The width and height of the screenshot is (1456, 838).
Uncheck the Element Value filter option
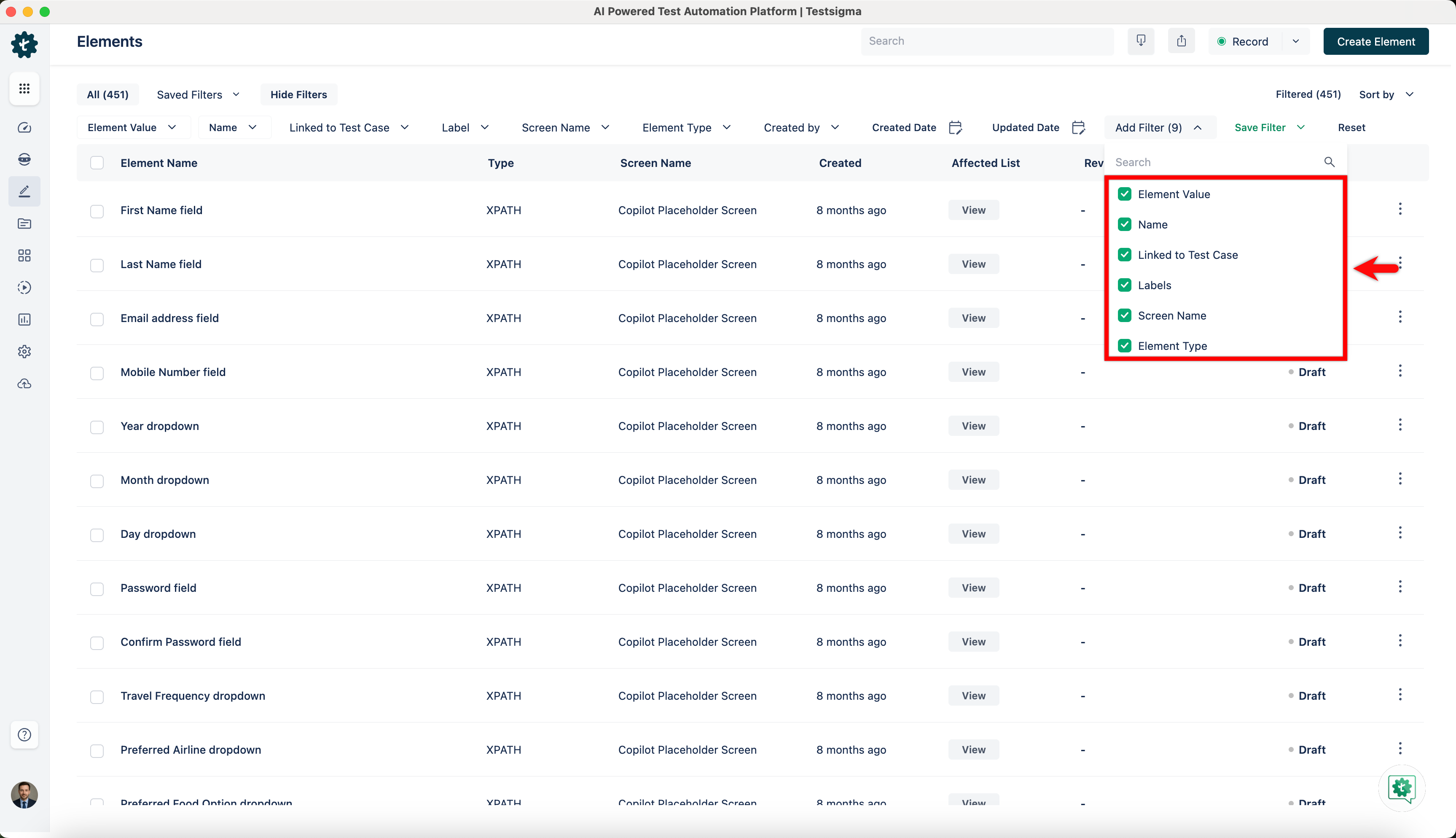pos(1125,194)
